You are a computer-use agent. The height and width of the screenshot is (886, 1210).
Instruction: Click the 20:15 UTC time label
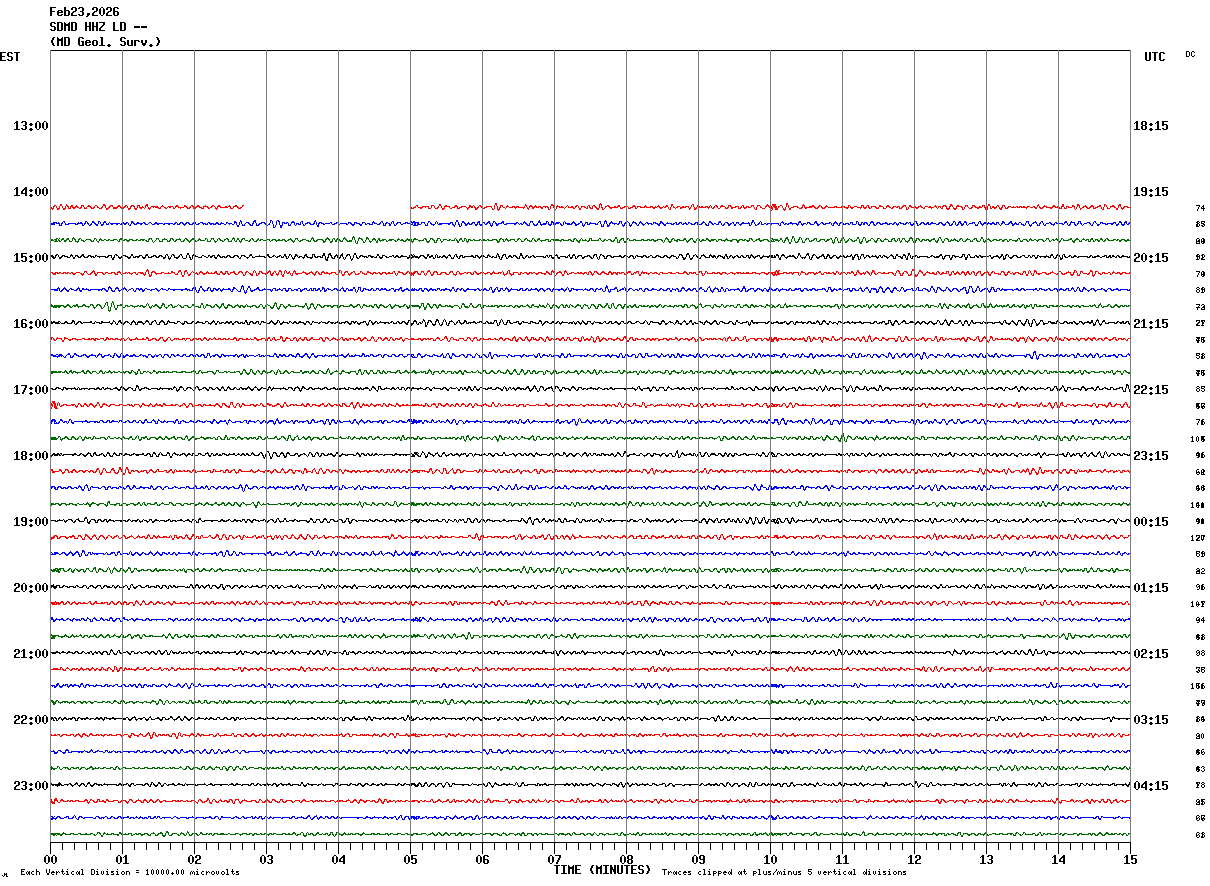pos(1151,258)
